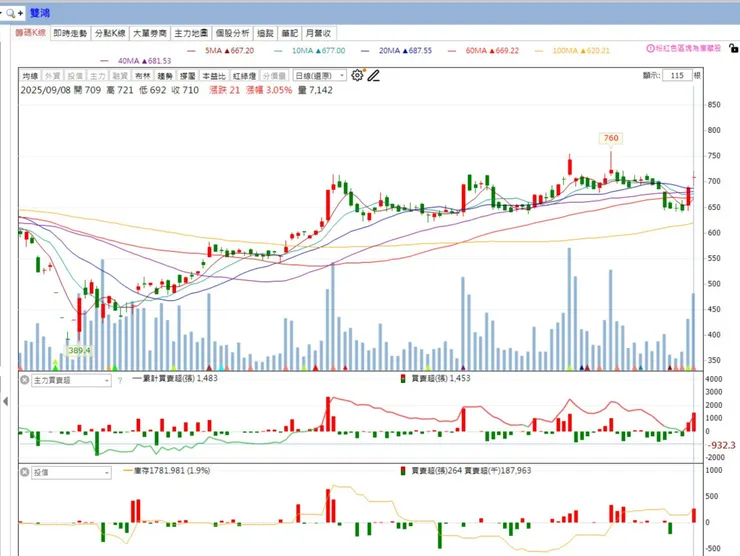The width and height of the screenshot is (740, 556).
Task: Open the 主力買賣超 indicator dropdown
Action: pyautogui.click(x=71, y=380)
